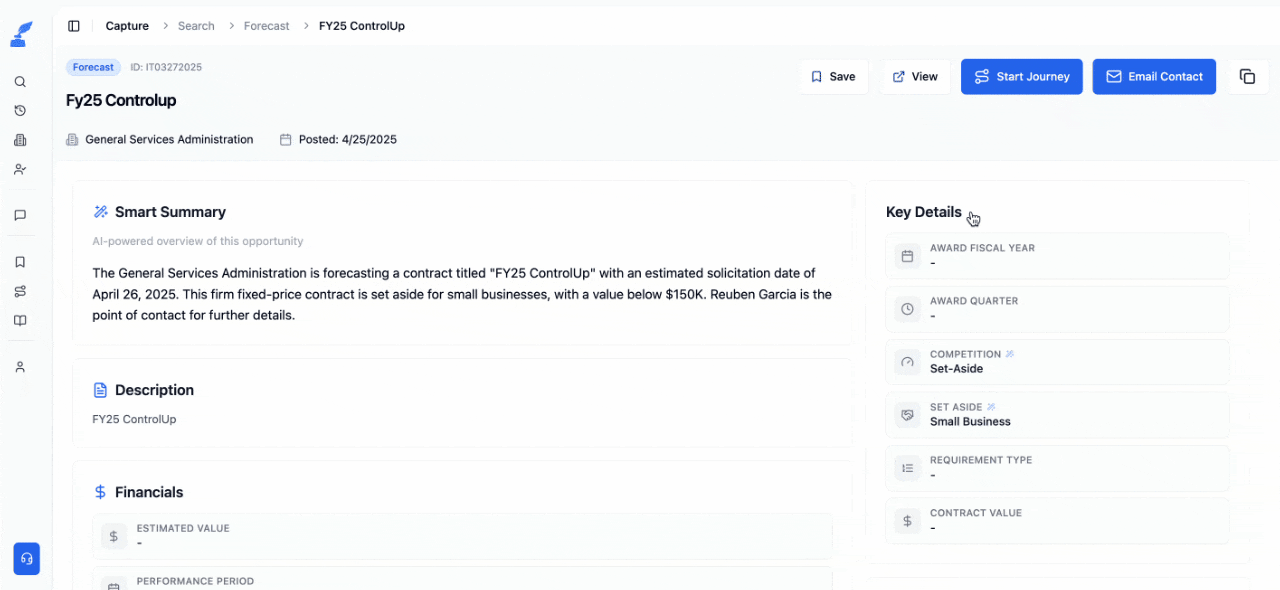Open the library book icon in sidebar
The height and width of the screenshot is (590, 1280).
[x=20, y=320]
